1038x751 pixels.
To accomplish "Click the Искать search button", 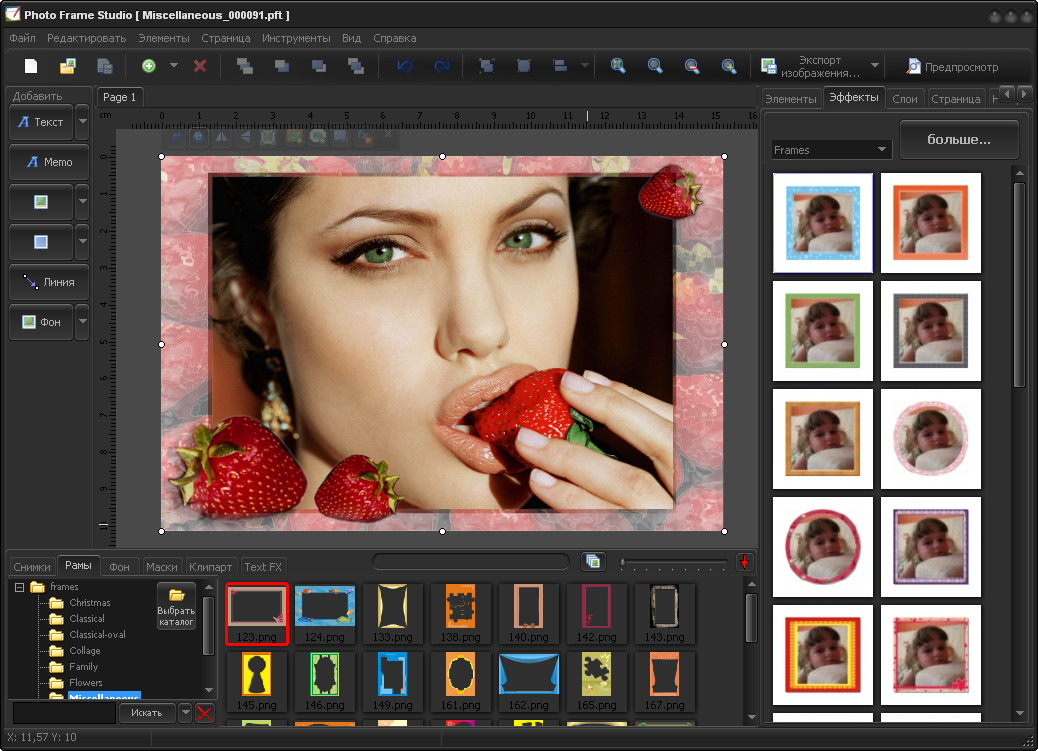I will (x=147, y=713).
